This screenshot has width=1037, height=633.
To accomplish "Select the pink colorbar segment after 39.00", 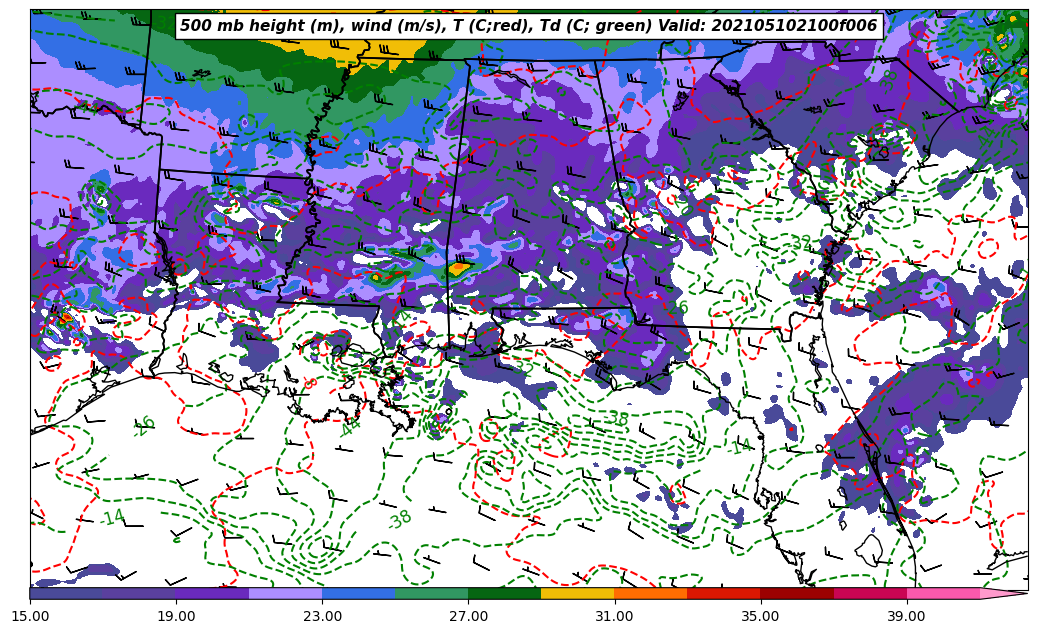I will [943, 593].
